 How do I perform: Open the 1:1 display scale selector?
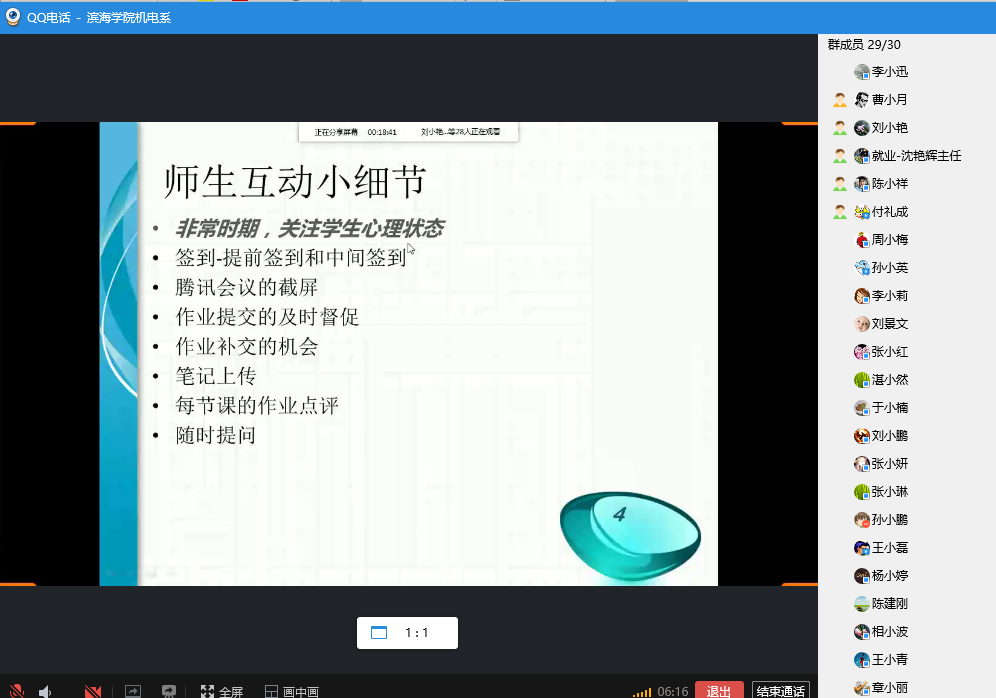click(x=407, y=632)
